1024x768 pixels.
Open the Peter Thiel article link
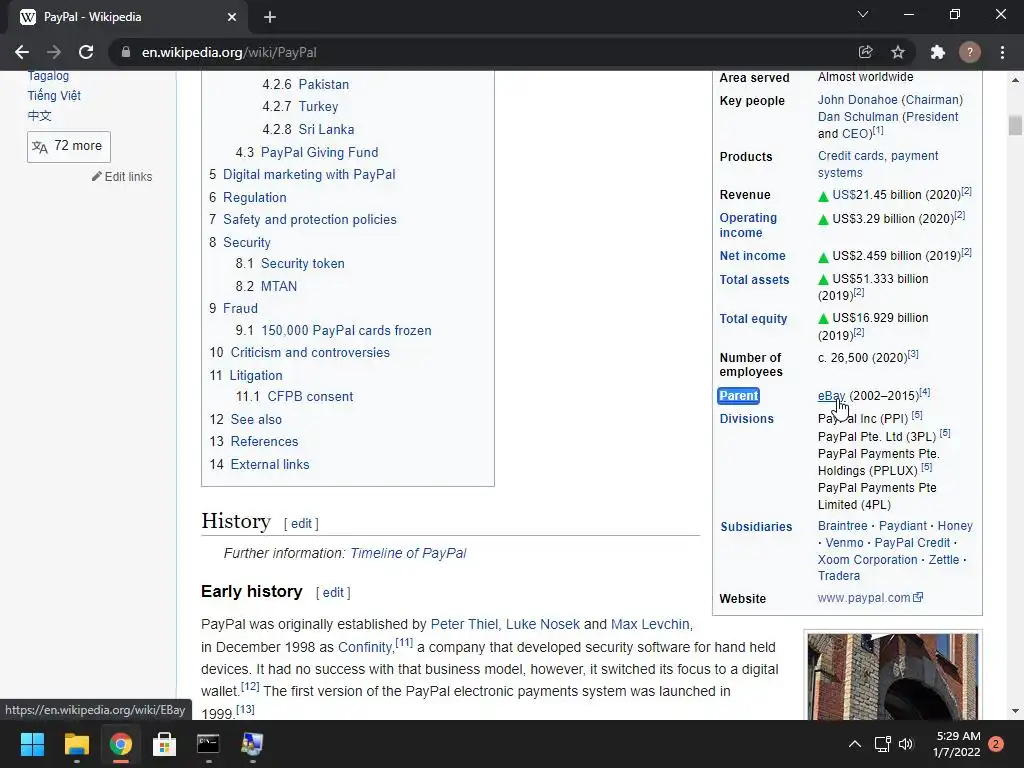pos(464,624)
